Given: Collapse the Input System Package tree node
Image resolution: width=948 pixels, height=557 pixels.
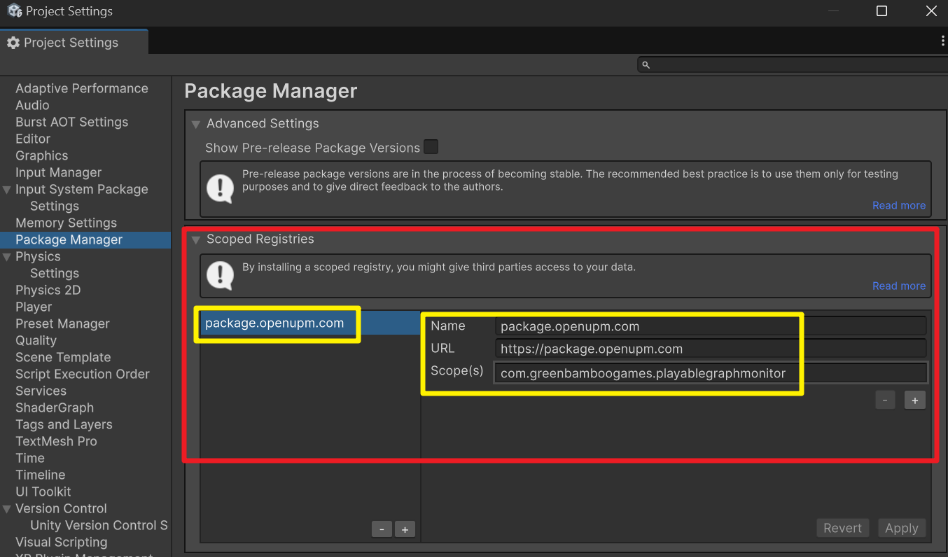Looking at the screenshot, I should pos(7,189).
